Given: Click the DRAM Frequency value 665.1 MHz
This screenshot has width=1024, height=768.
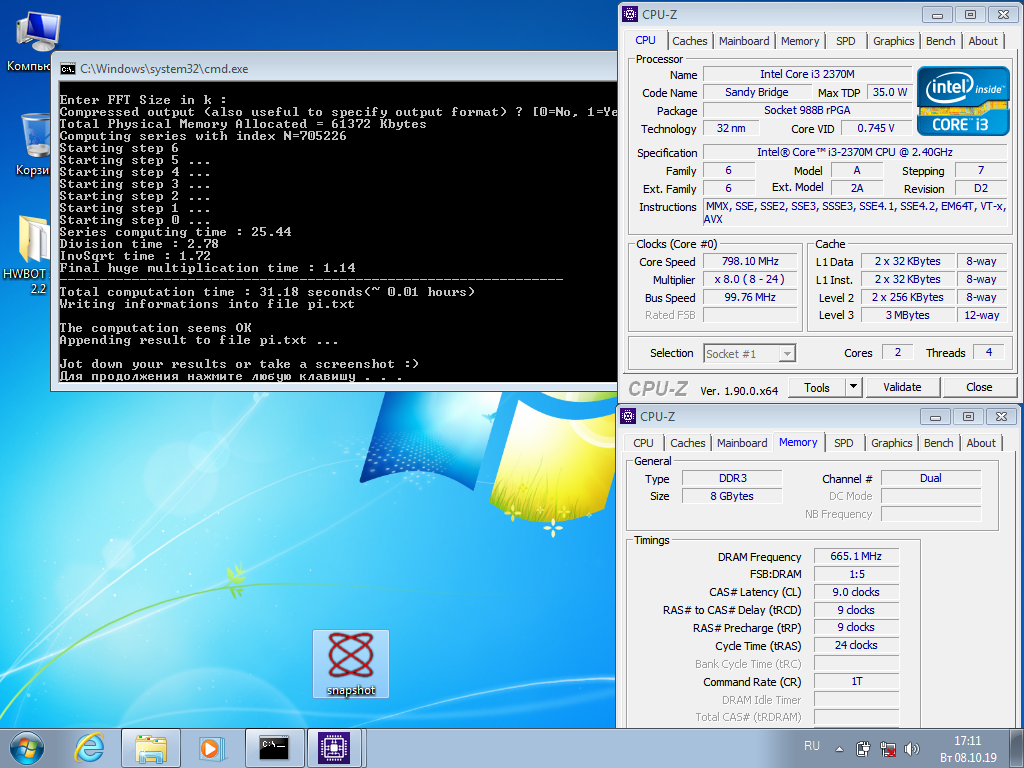Looking at the screenshot, I should [856, 556].
